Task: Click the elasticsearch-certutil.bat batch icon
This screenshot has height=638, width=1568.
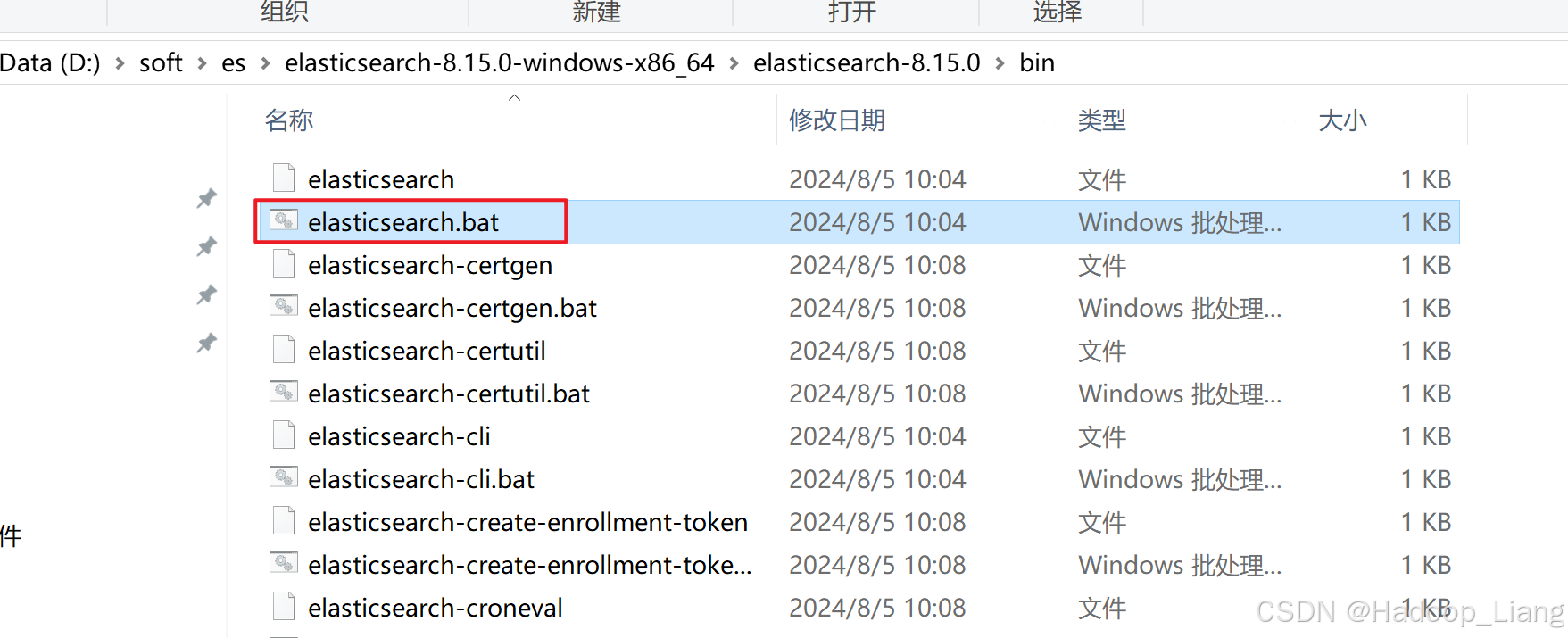Action: pos(284,391)
